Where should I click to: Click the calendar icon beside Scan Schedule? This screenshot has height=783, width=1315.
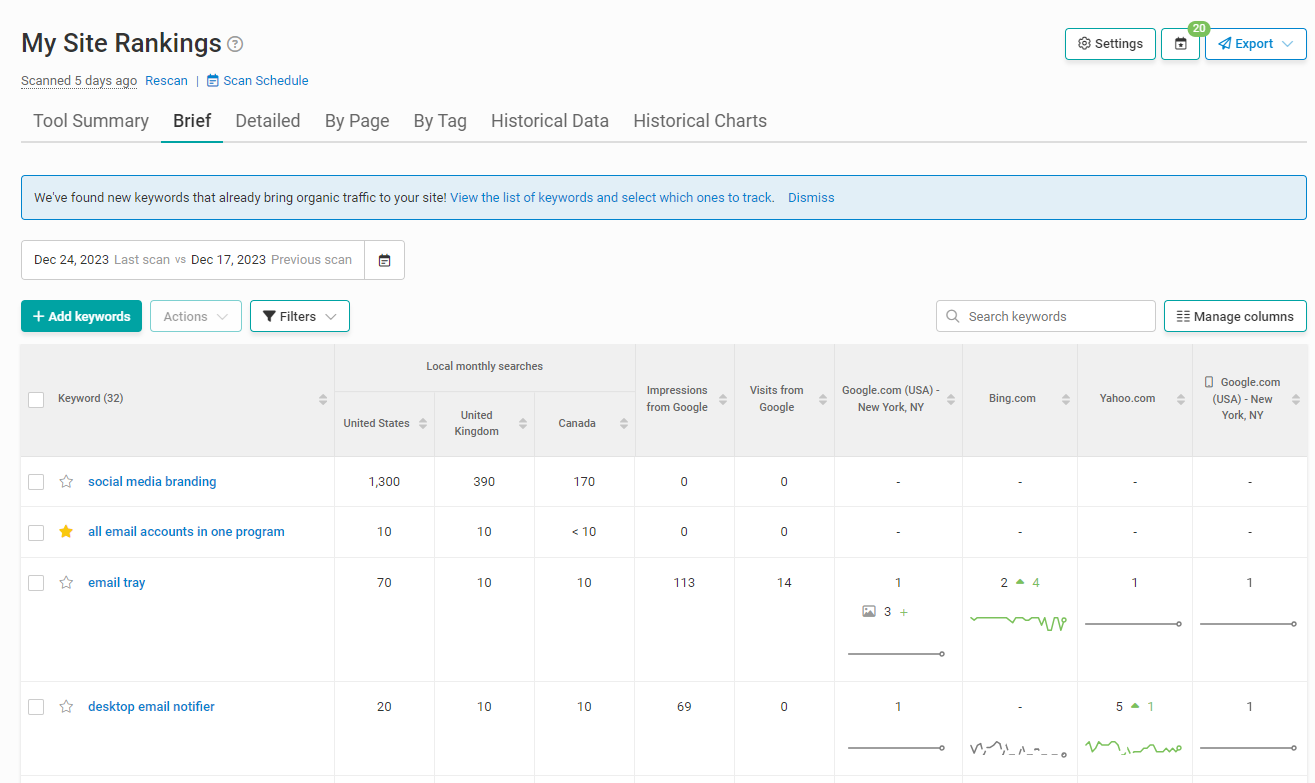215,80
